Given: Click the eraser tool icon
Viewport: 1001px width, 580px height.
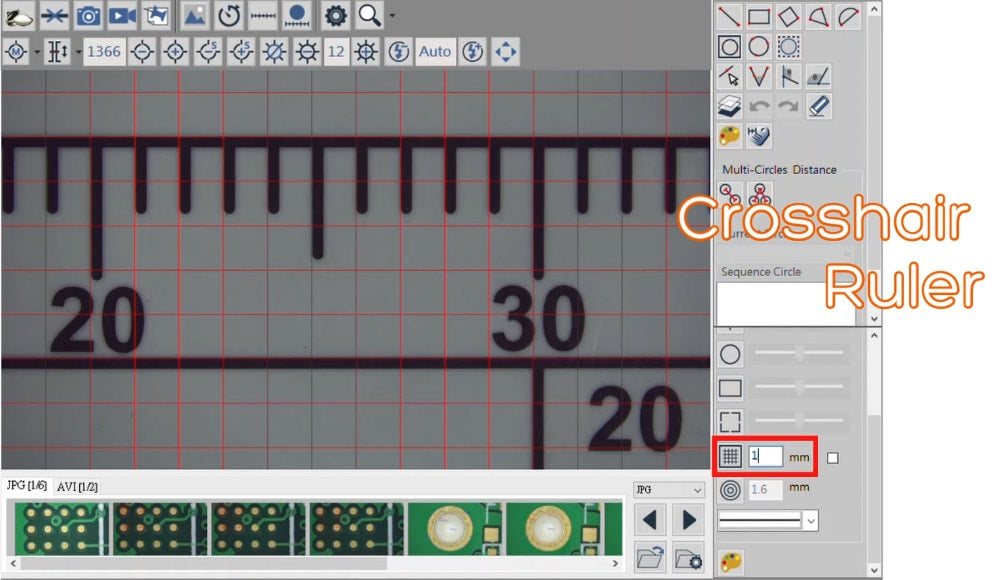Looking at the screenshot, I should (819, 106).
